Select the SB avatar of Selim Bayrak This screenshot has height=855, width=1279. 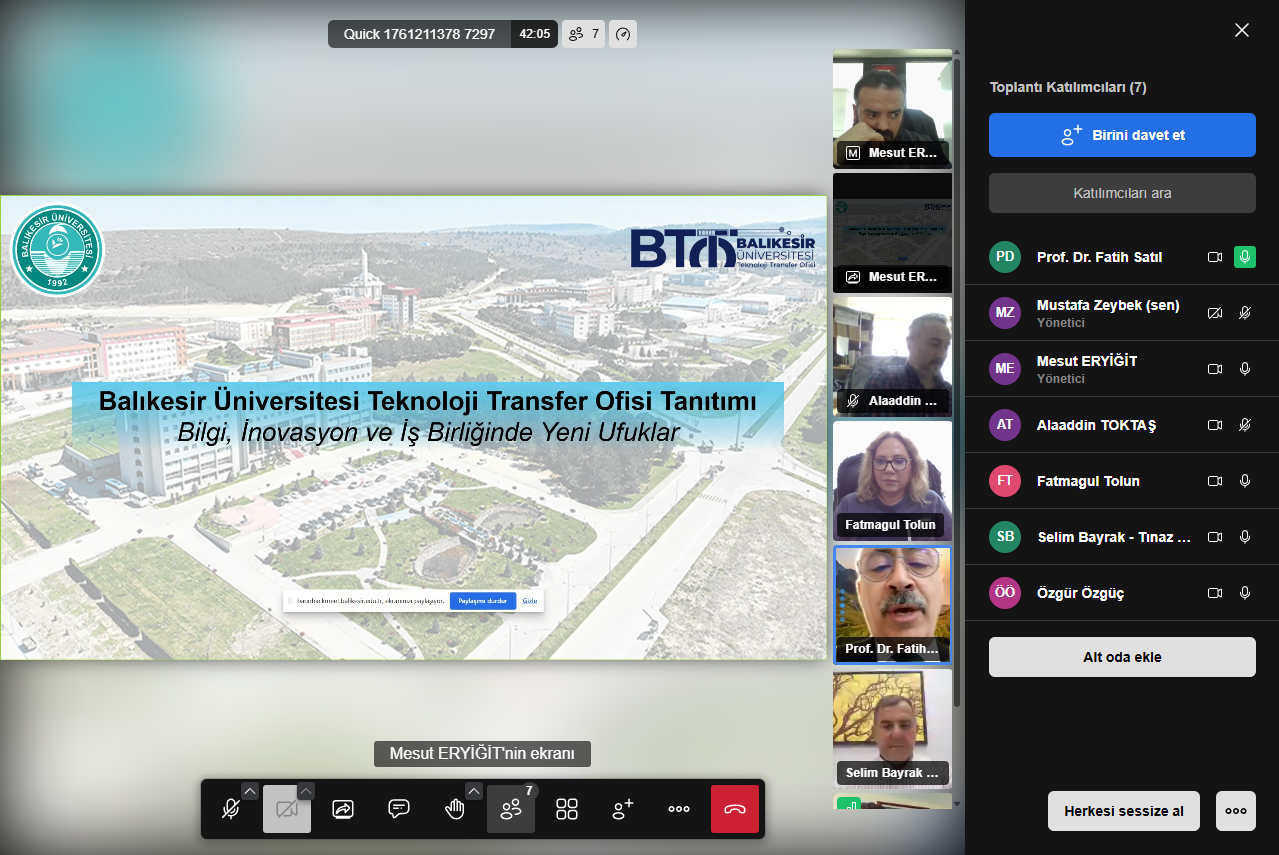point(1005,537)
